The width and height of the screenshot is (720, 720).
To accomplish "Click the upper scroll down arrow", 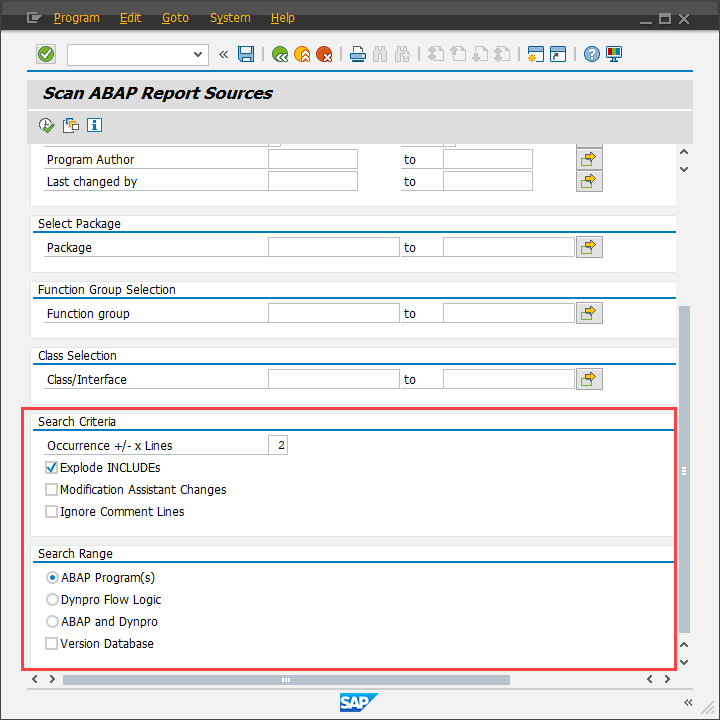I will [684, 169].
